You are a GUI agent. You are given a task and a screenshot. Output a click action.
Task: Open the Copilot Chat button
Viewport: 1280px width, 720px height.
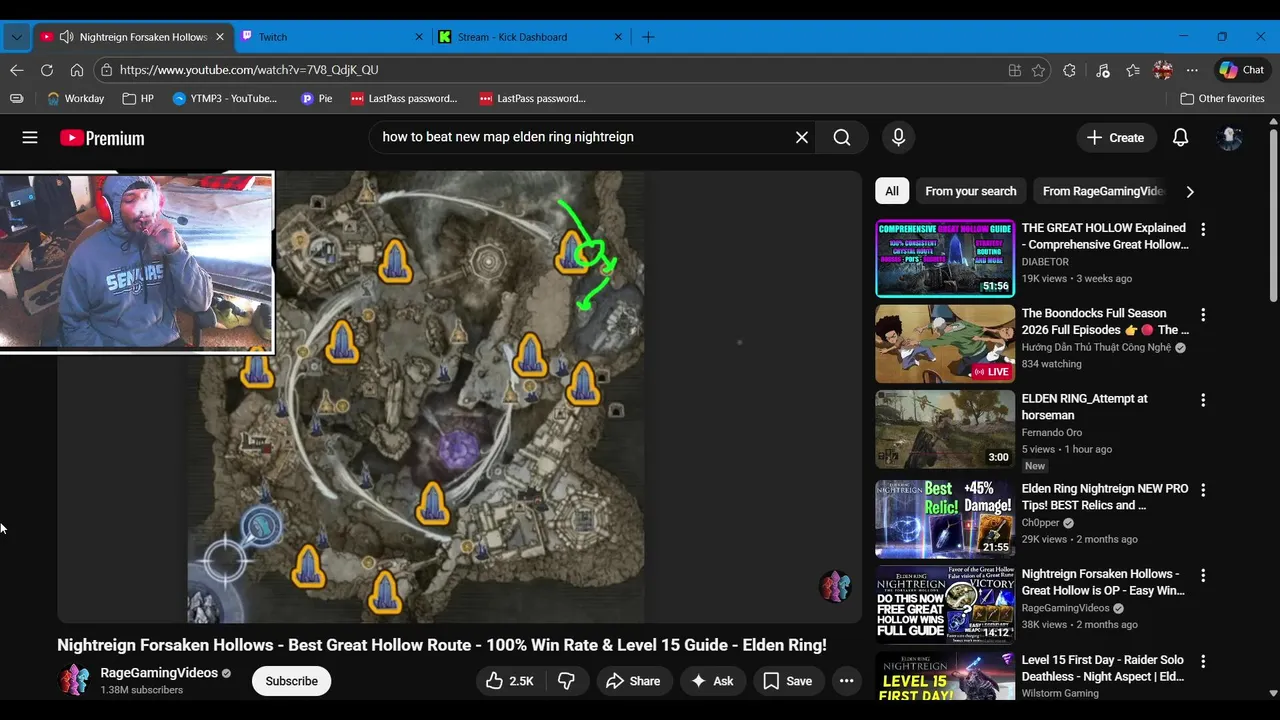pos(1241,70)
